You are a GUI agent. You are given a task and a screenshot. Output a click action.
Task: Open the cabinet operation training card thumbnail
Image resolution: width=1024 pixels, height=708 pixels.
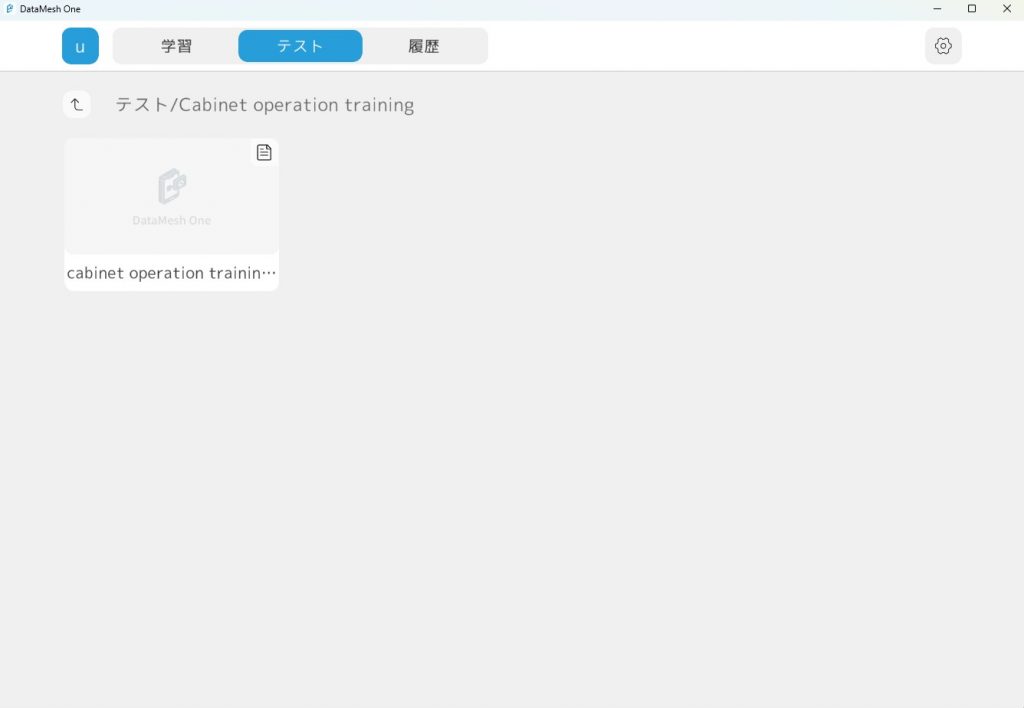171,196
